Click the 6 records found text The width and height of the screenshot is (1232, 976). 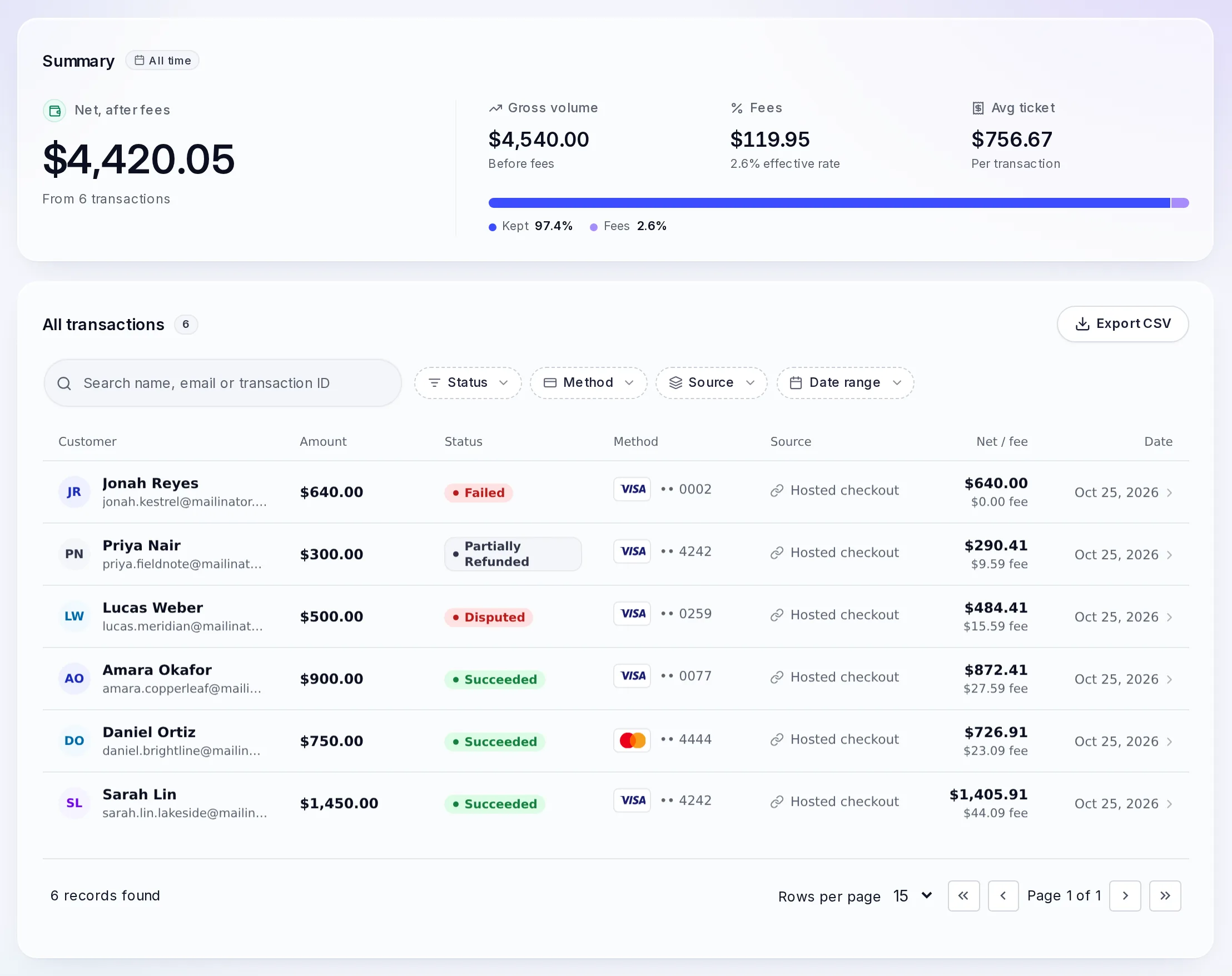point(105,895)
